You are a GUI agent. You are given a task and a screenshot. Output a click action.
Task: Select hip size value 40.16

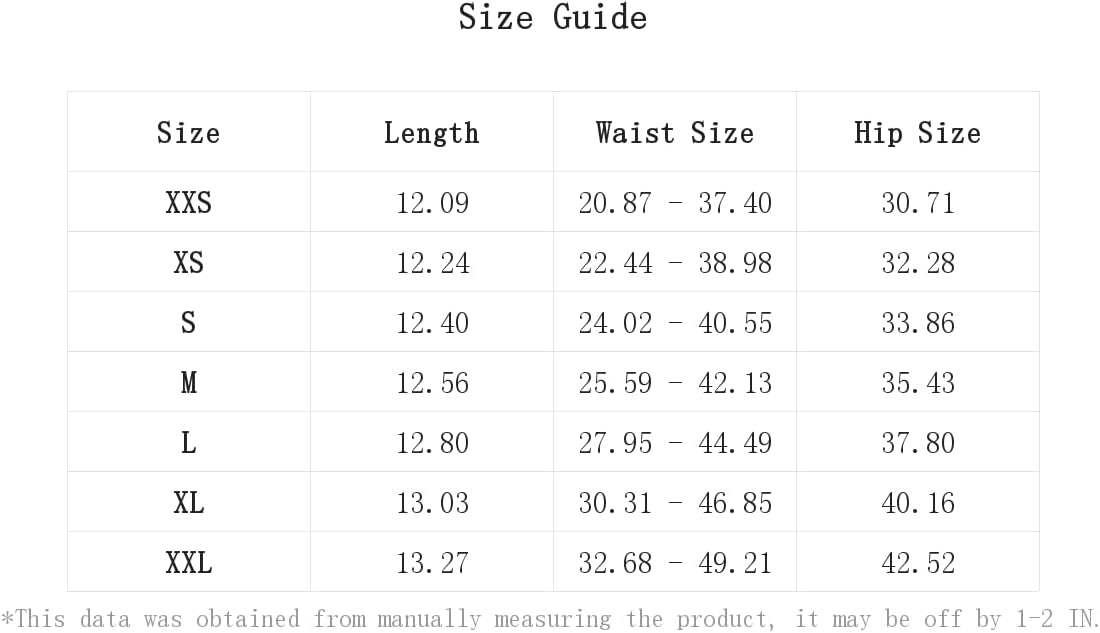(918, 503)
